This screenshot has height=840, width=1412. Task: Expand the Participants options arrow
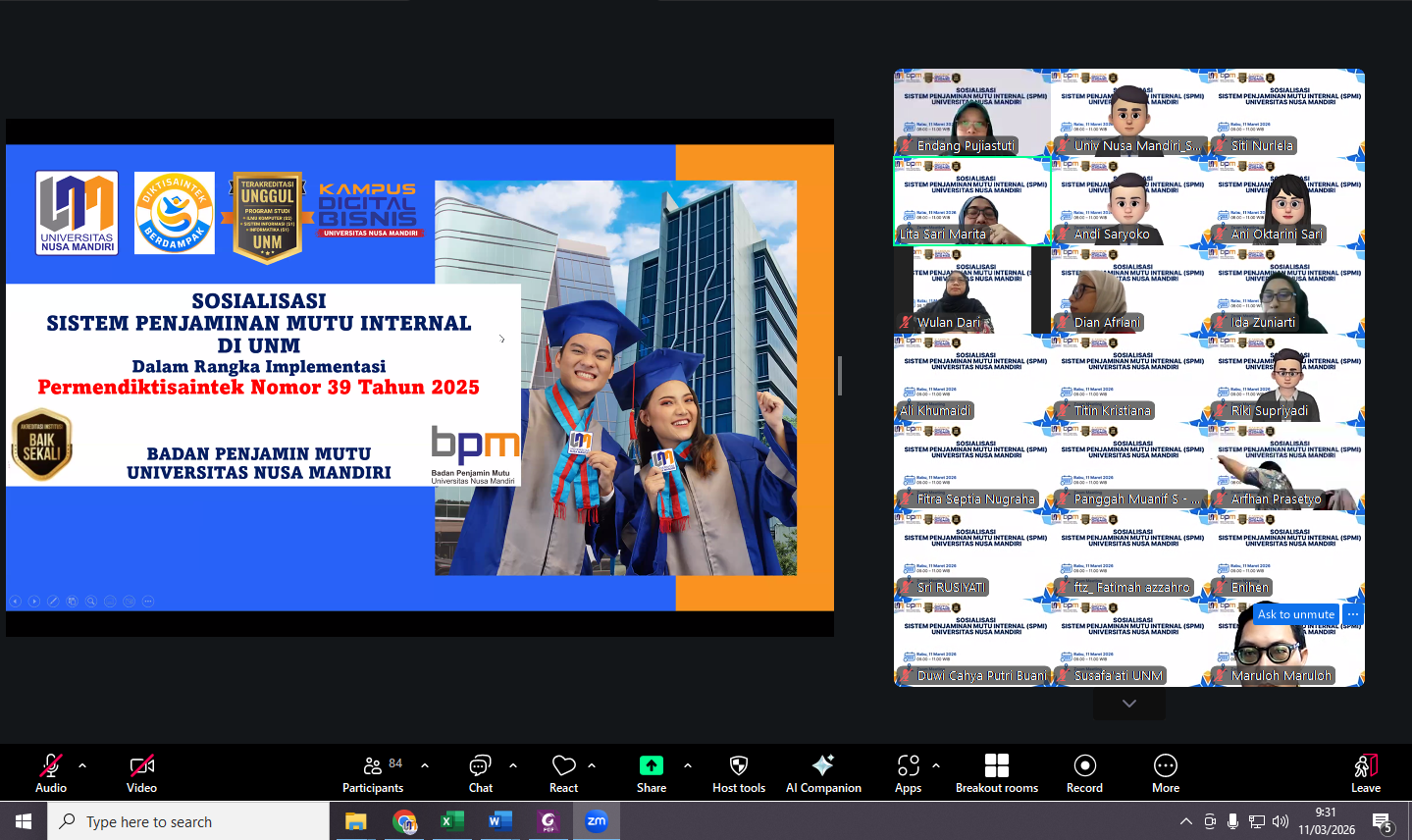(425, 765)
